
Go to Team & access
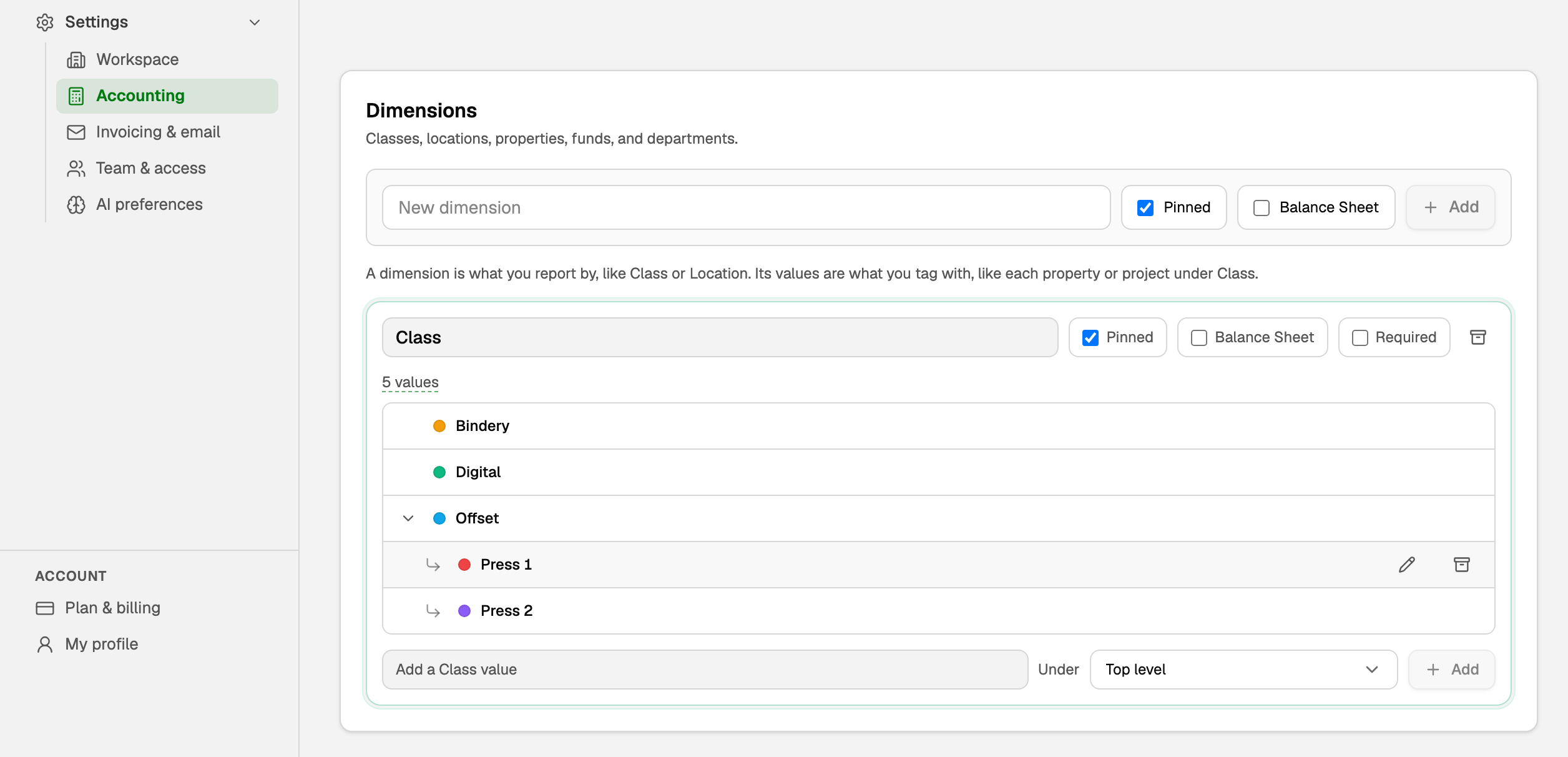coord(167,169)
